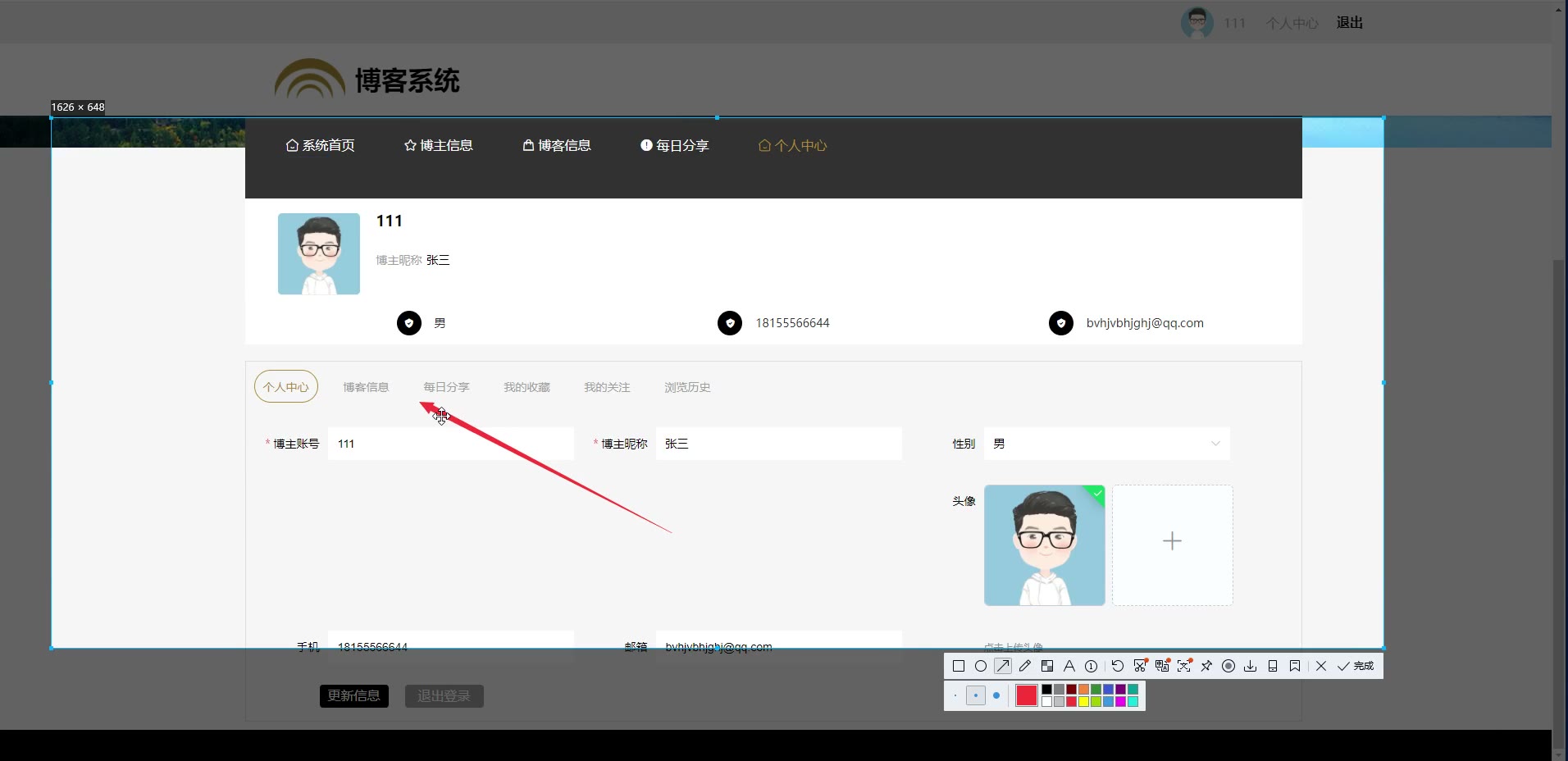Click the 博客系统 logo

pyautogui.click(x=367, y=80)
